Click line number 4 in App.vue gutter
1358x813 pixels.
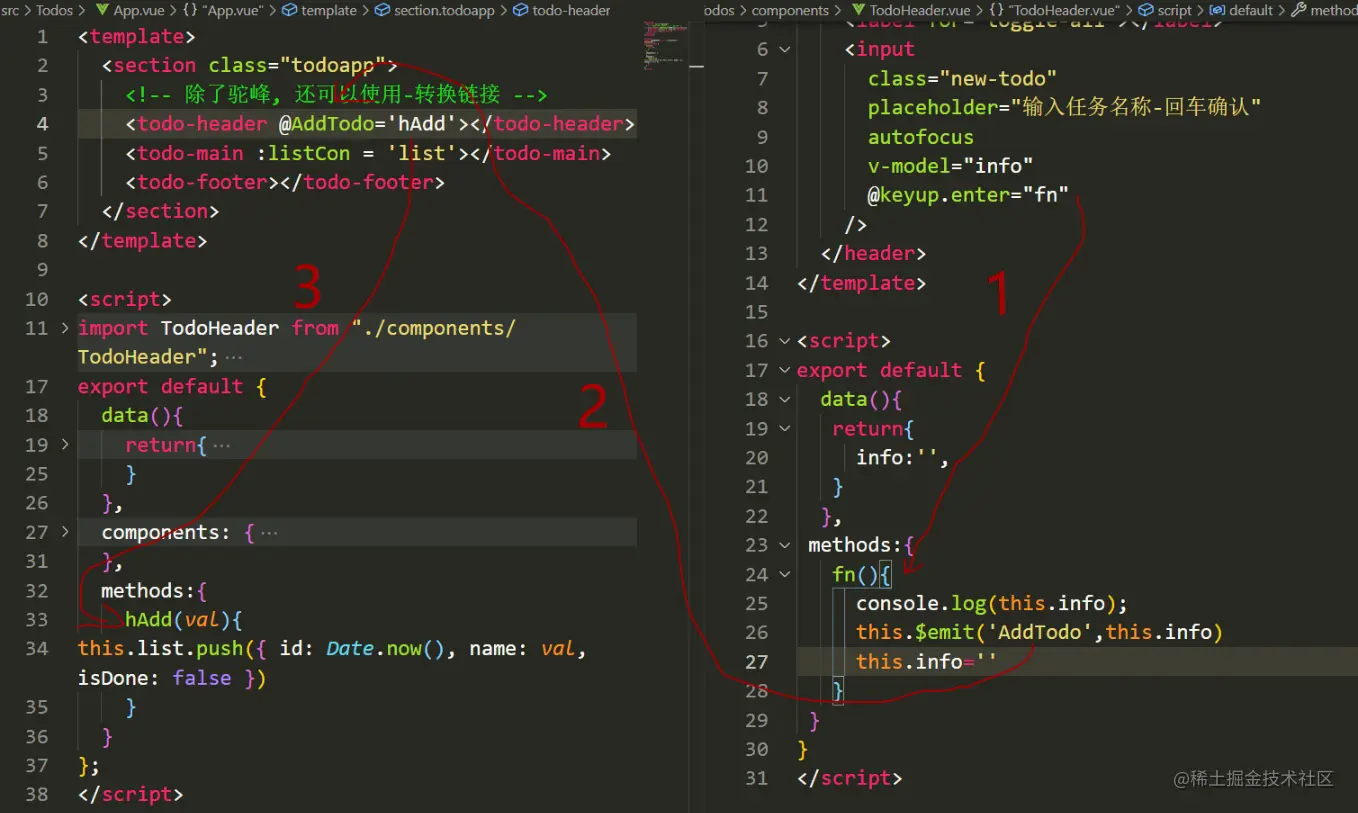42,124
